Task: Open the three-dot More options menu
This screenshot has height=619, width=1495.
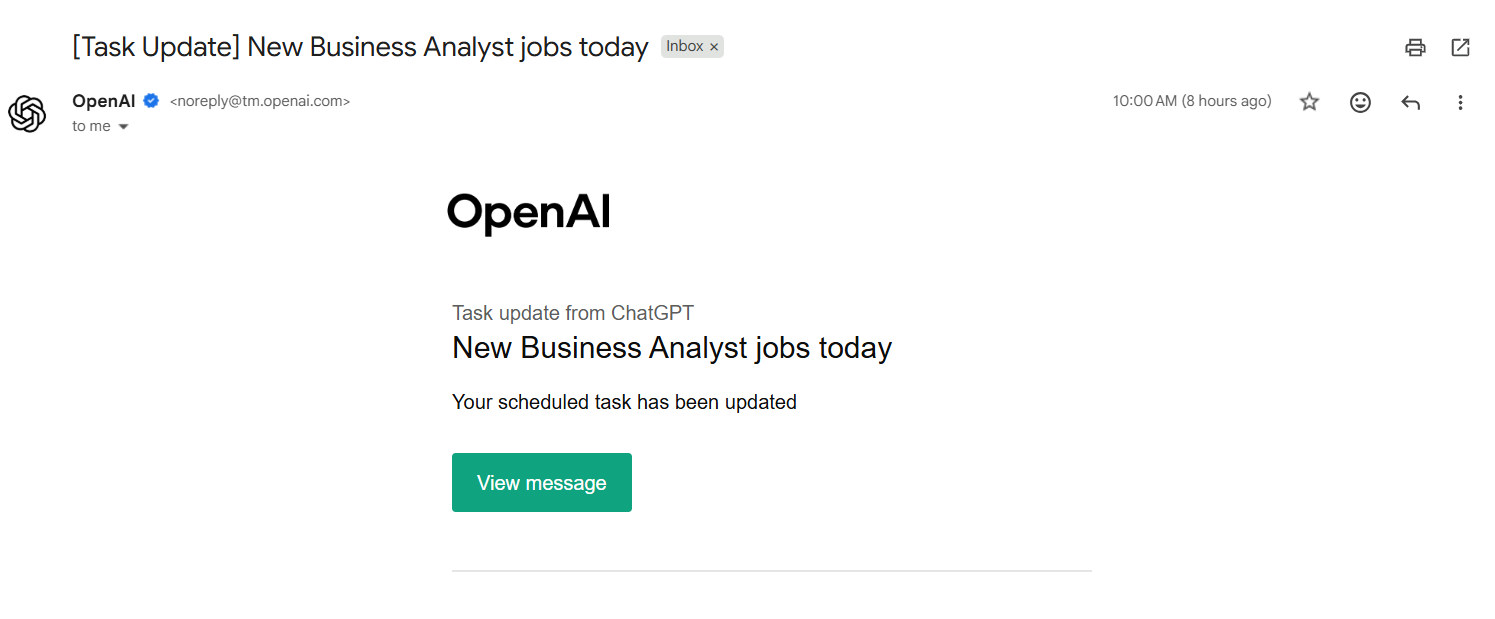Action: [1460, 101]
